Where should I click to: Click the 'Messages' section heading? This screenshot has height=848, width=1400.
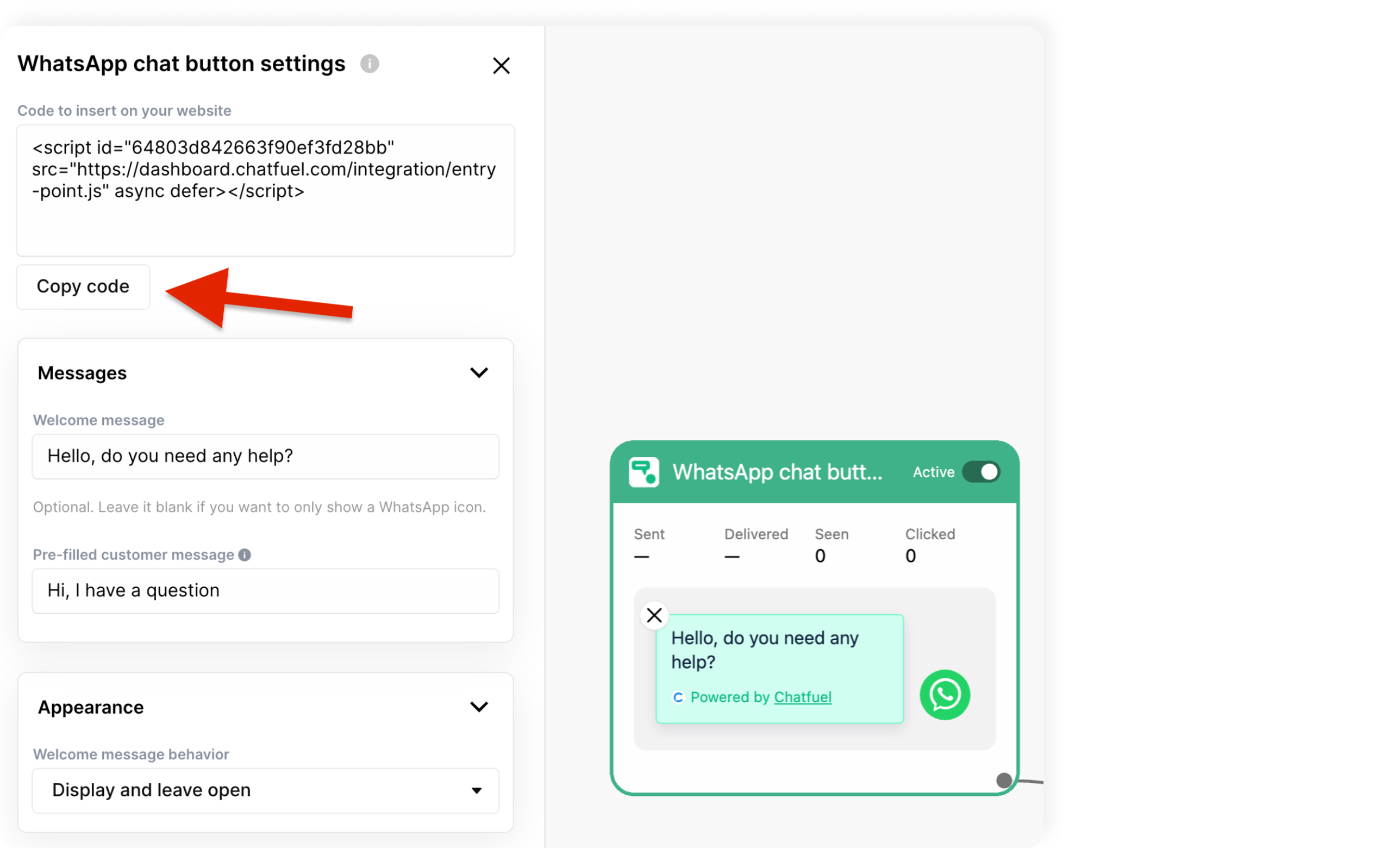pyautogui.click(x=83, y=373)
